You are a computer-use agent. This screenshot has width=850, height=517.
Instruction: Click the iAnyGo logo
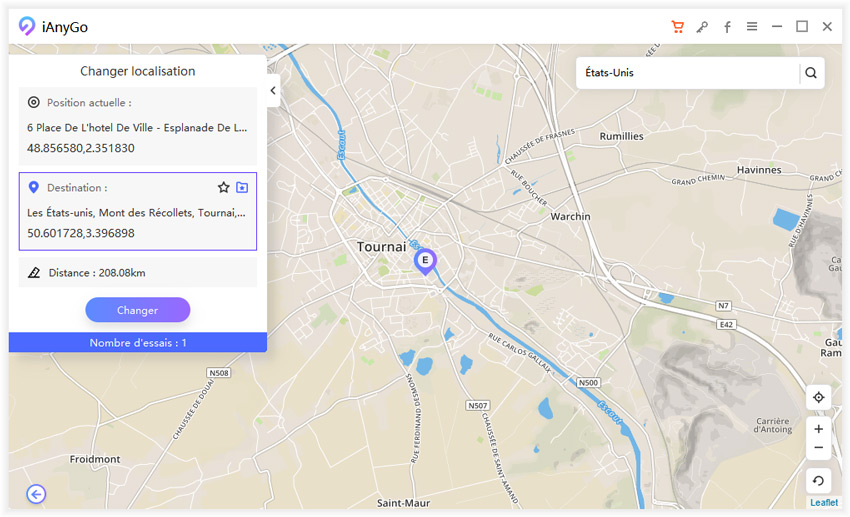click(27, 26)
